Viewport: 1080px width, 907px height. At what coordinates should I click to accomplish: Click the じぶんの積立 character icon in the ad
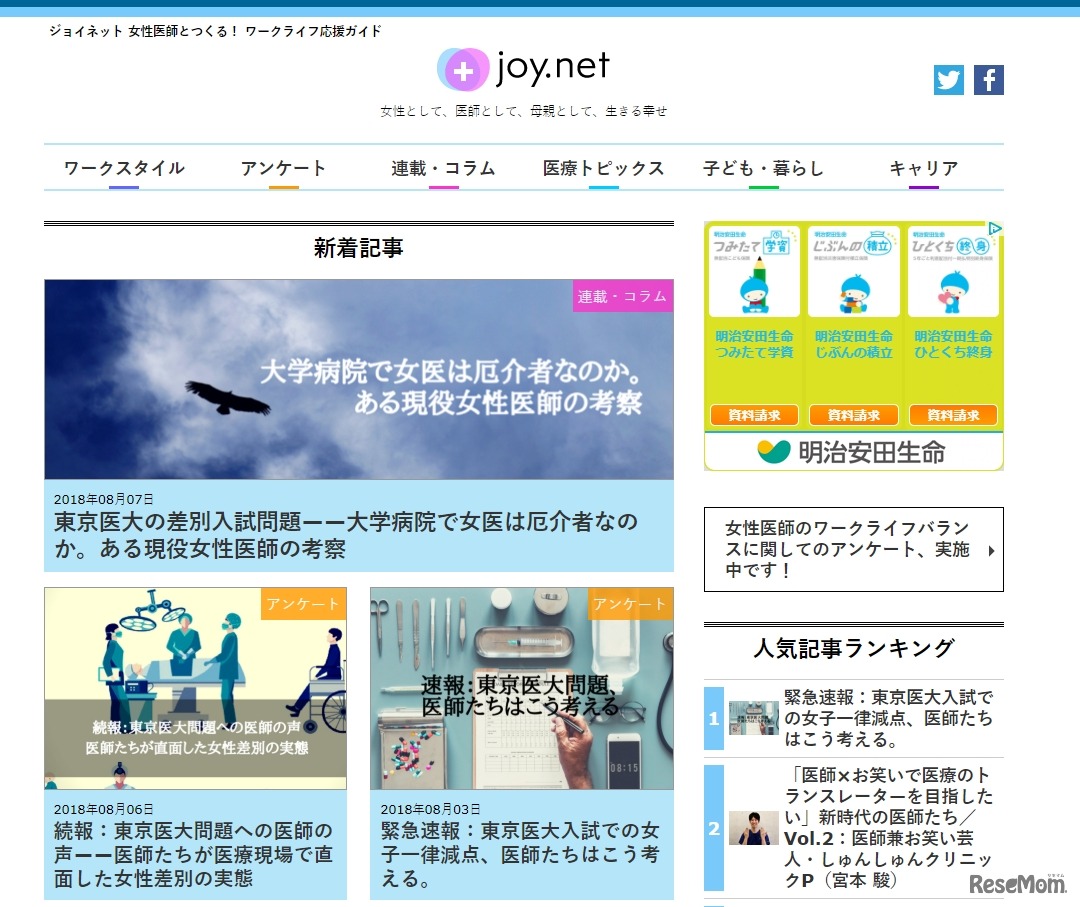853,270
